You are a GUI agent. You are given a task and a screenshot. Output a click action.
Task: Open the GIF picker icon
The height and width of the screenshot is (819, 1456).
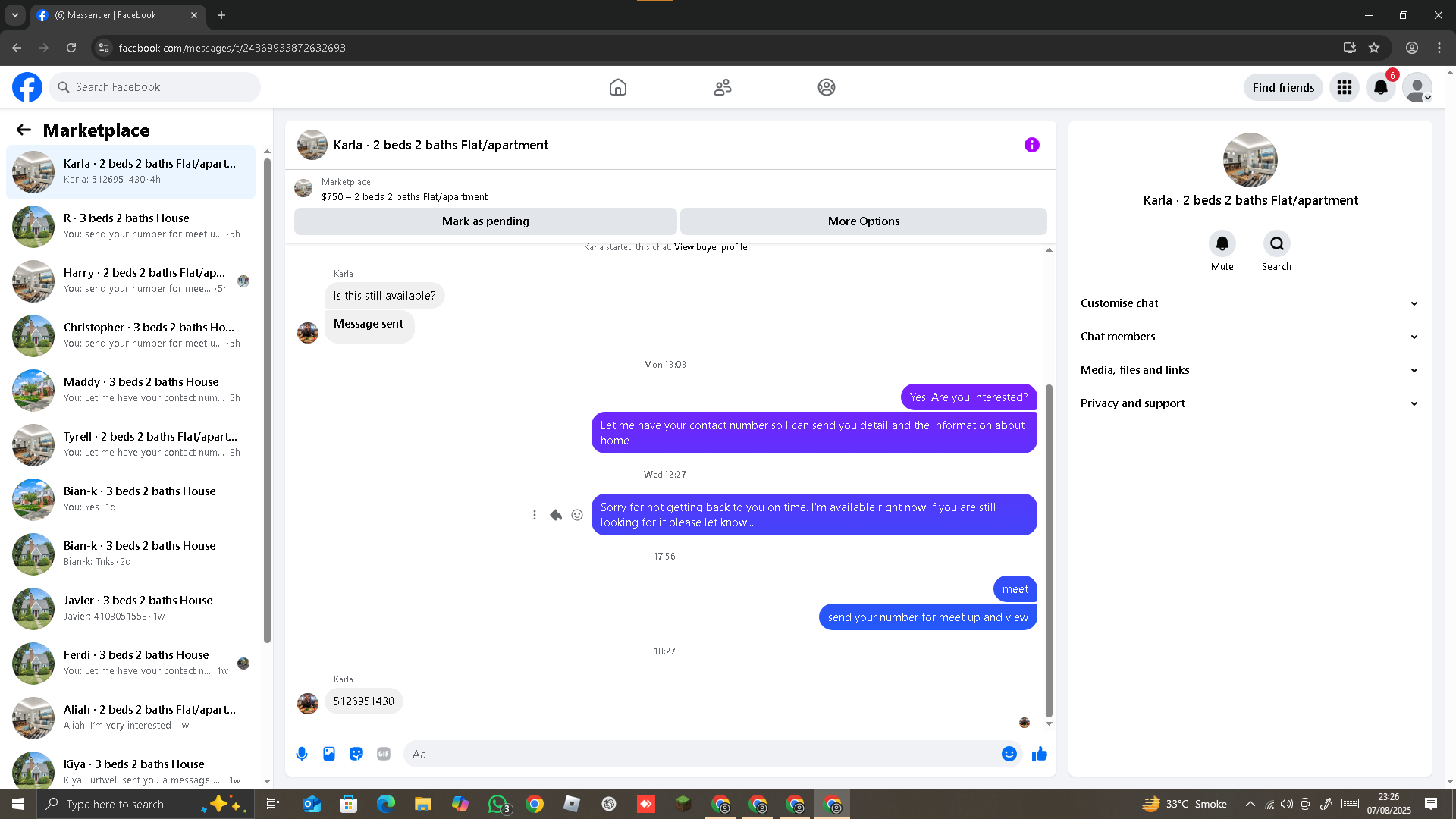384,754
